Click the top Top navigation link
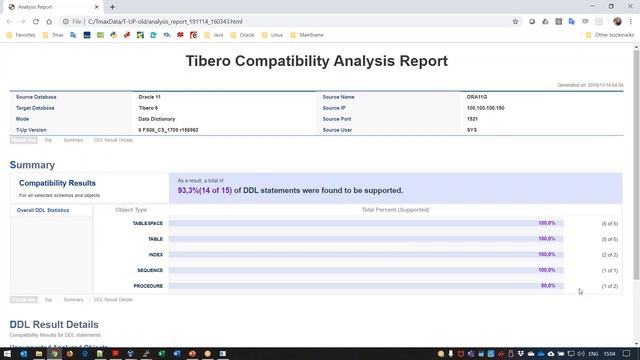640x360 pixels. coord(48,140)
